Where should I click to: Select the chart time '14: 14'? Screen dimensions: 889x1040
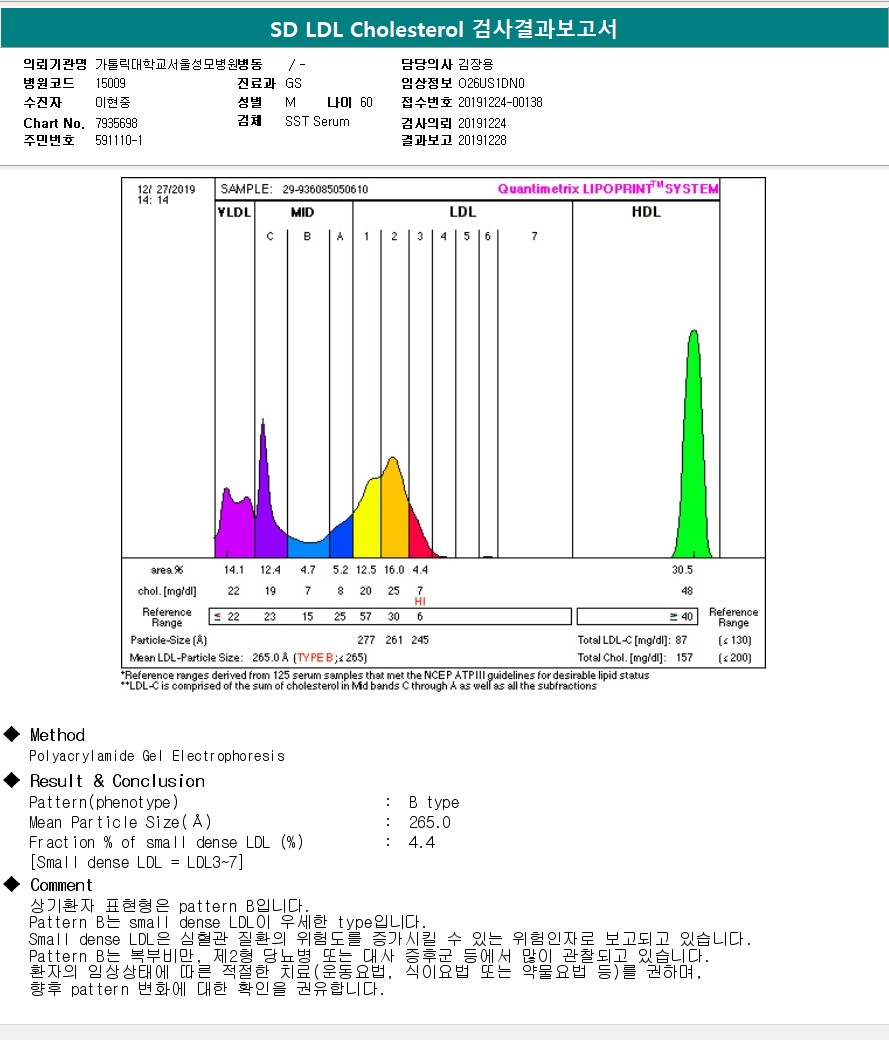coord(153,200)
